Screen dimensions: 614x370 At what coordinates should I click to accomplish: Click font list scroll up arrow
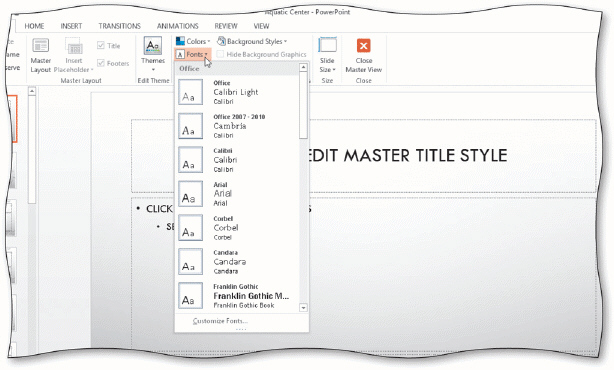[x=303, y=67]
